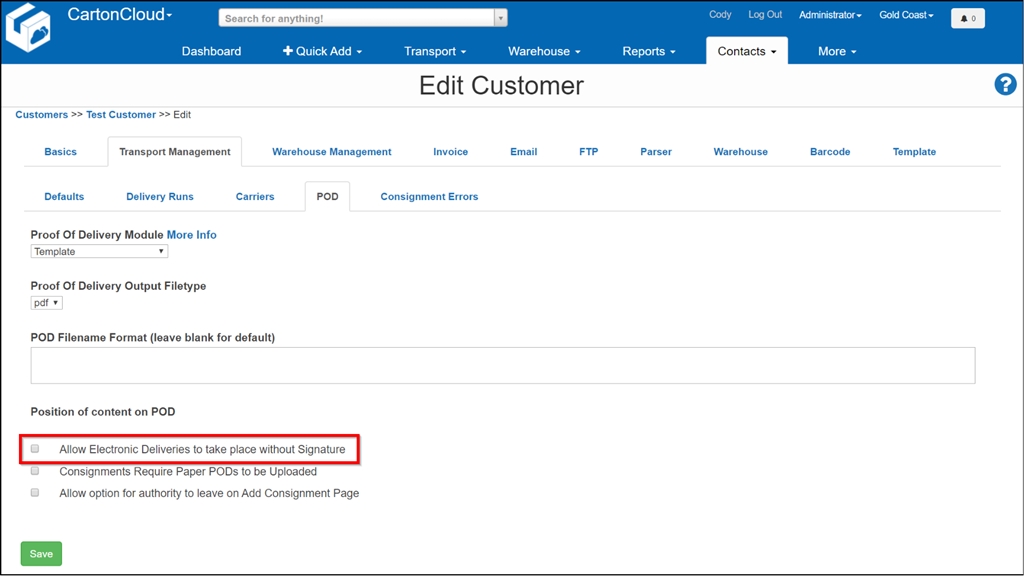Switch to the Basics tab

pyautogui.click(x=61, y=152)
